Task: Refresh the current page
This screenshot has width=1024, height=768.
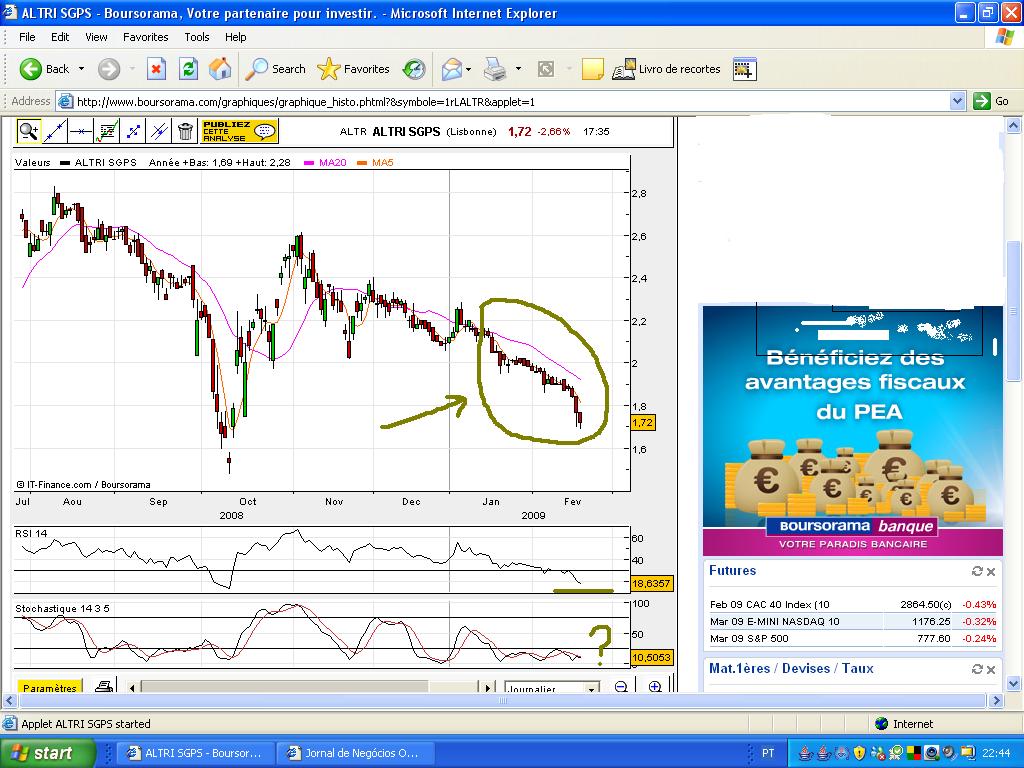Action: coord(188,69)
